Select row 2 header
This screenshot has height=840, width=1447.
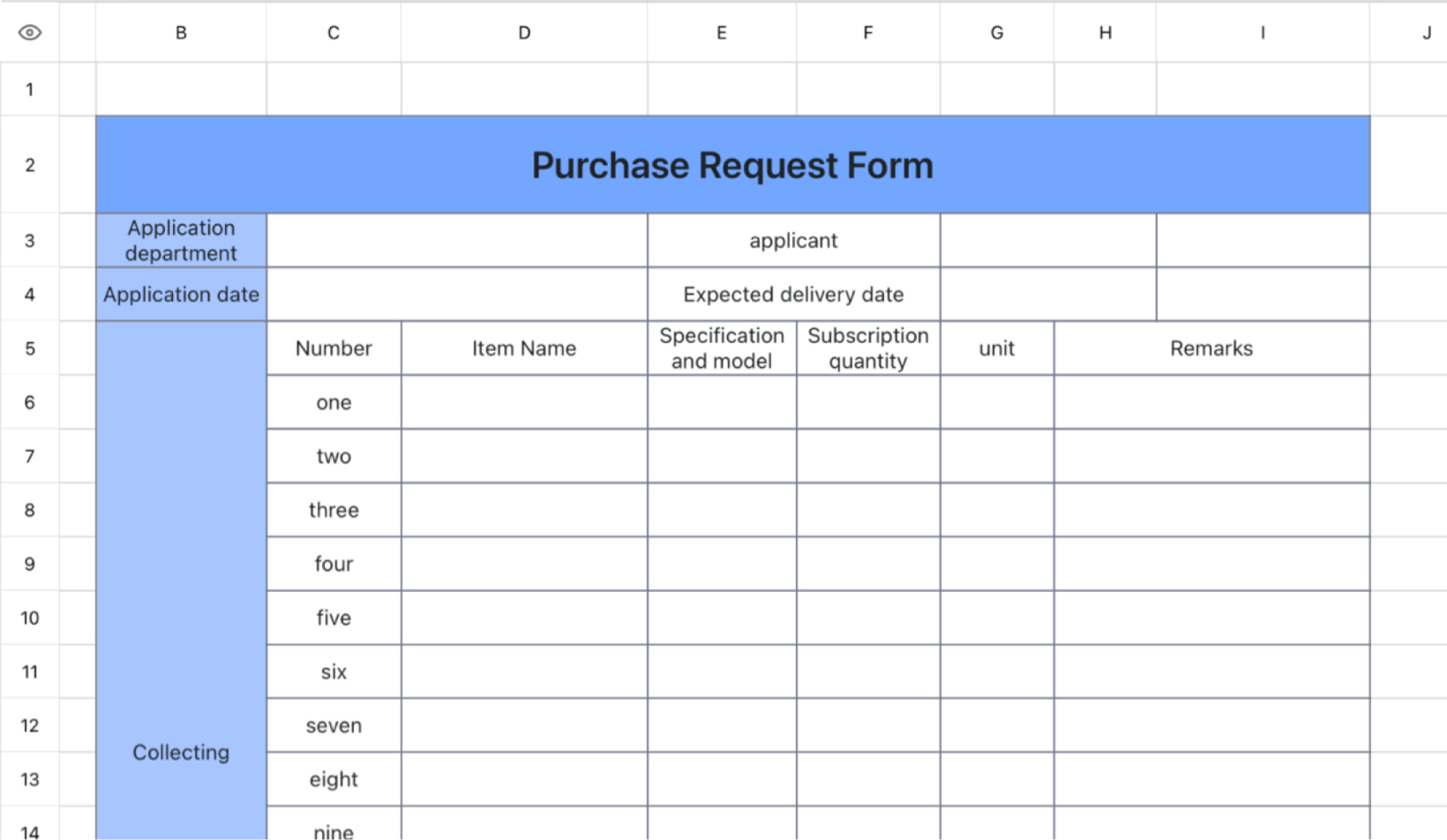[30, 165]
